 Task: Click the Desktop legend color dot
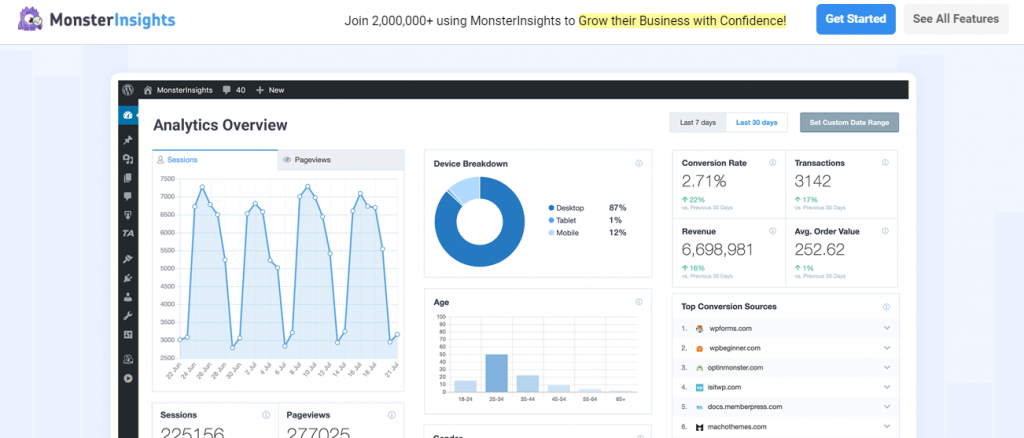coord(551,208)
